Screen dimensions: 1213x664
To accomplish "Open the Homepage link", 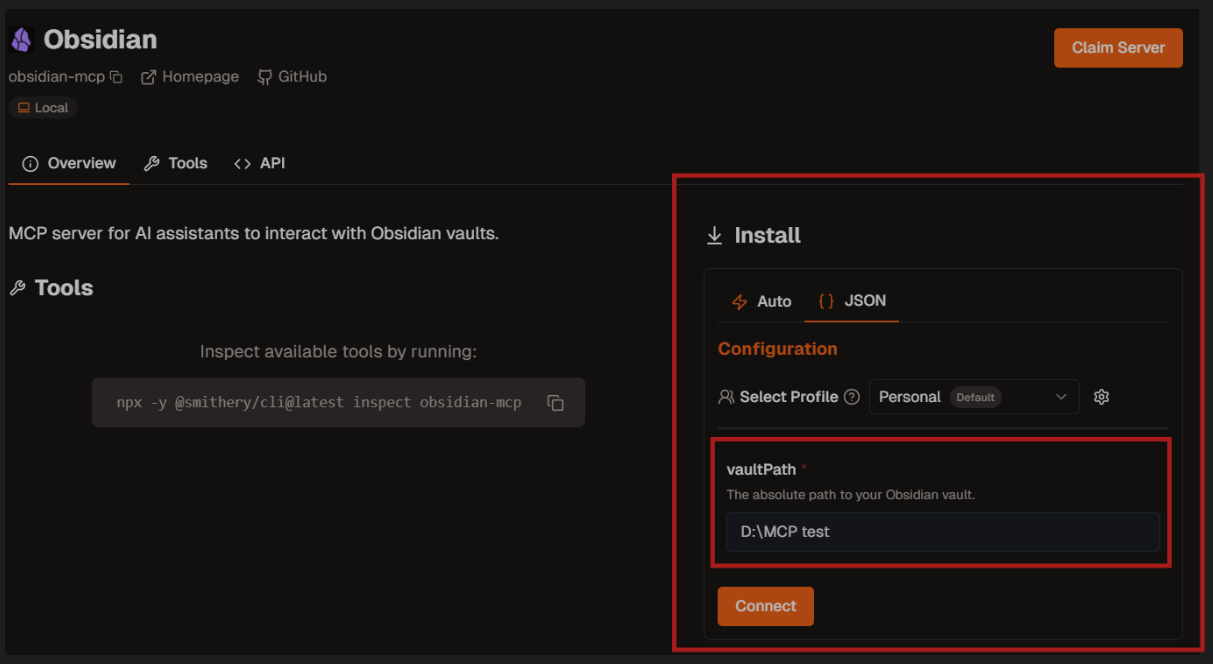I will tap(189, 77).
